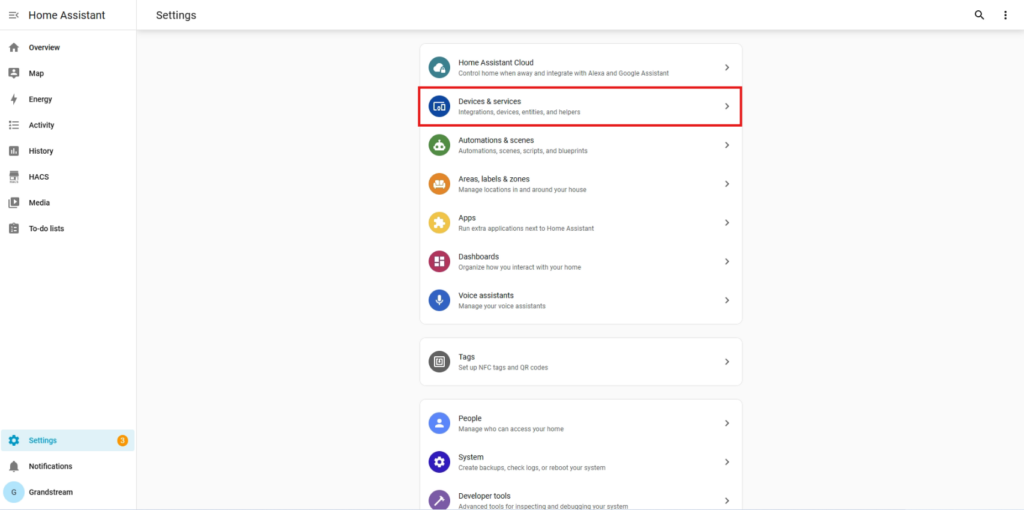Click the HACS store icon

[14, 177]
